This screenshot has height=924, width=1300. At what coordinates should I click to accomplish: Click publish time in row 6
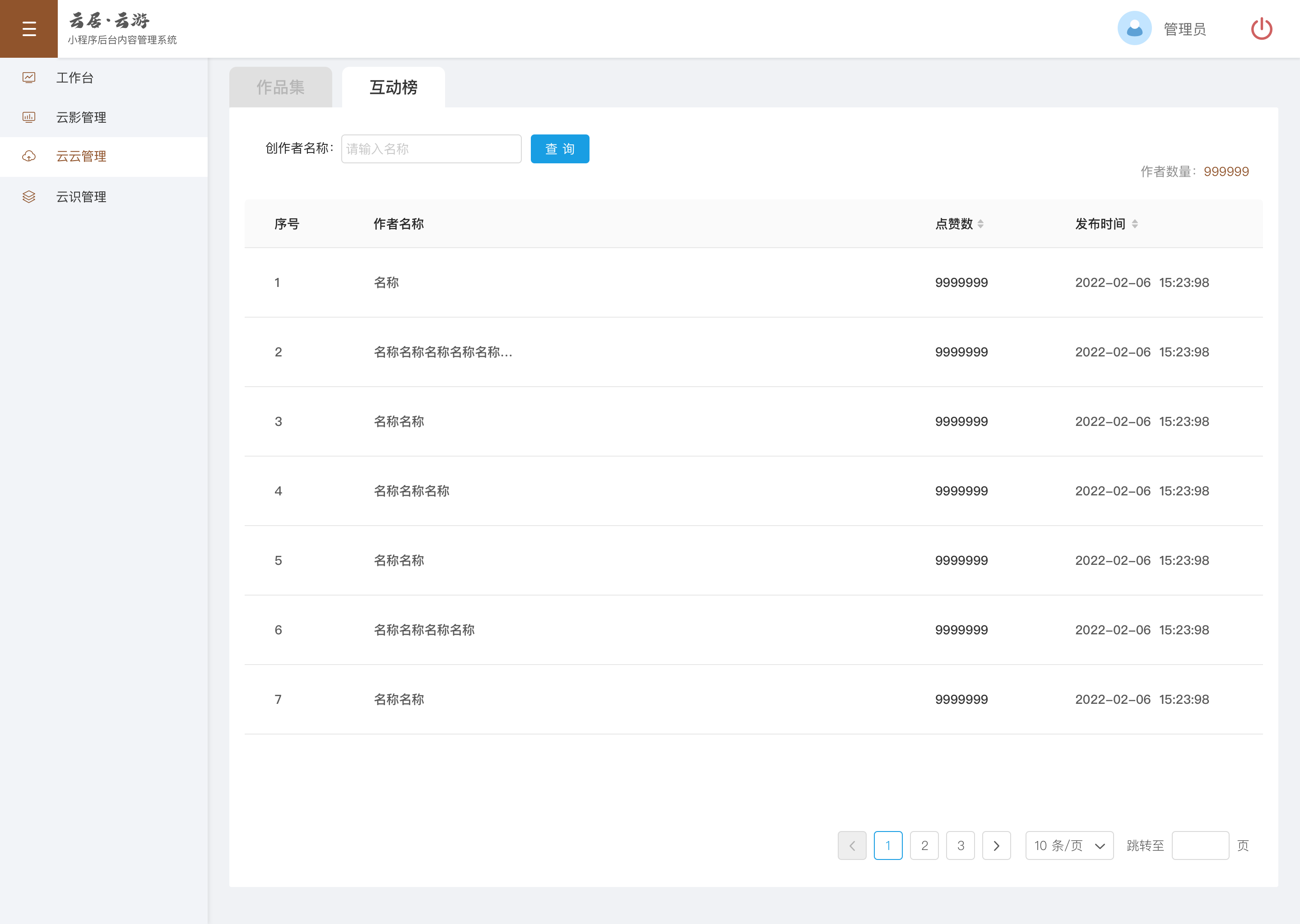click(x=1142, y=630)
